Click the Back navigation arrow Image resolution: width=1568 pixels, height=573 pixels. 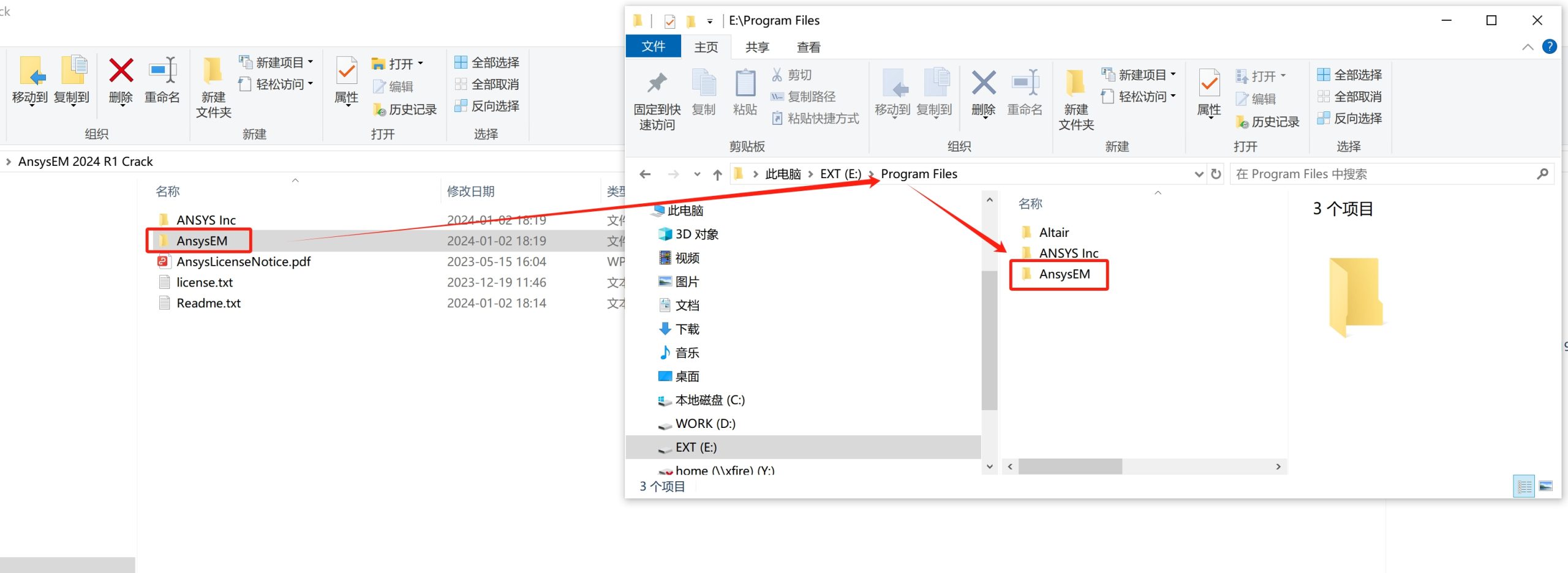[645, 174]
